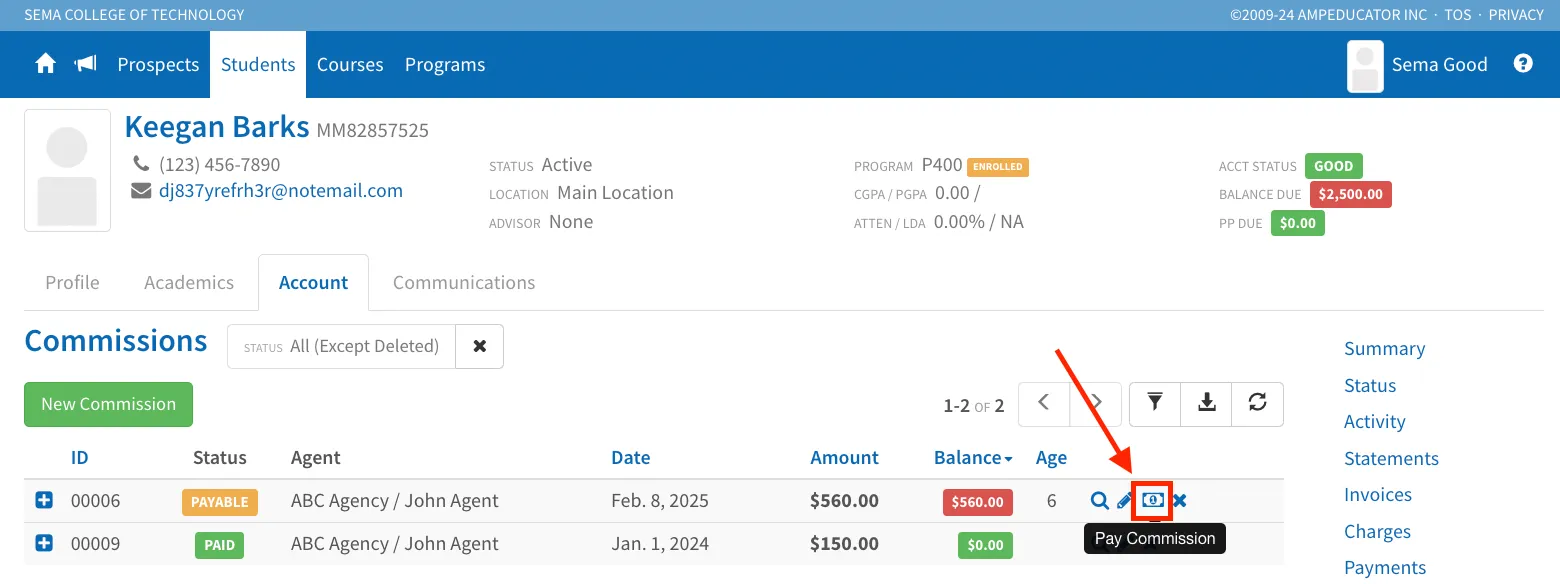Open the Activity sidebar link
This screenshot has width=1560, height=584.
(1375, 421)
